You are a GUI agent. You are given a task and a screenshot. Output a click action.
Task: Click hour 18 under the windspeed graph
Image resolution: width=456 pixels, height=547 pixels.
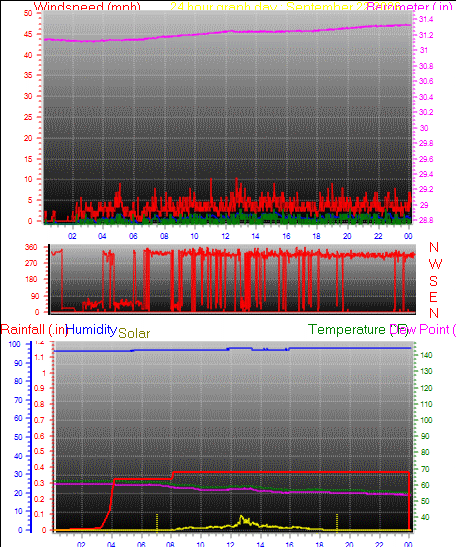click(316, 236)
